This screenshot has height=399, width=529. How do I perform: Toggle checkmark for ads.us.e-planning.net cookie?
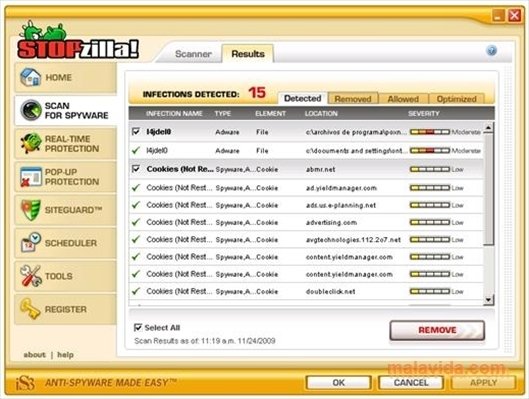136,205
